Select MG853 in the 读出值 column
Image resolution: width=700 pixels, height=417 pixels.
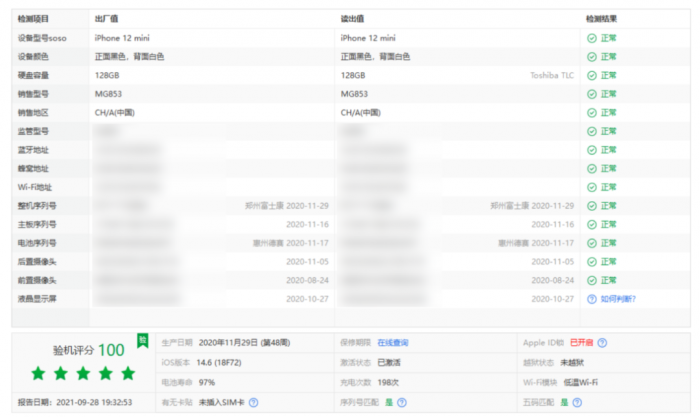(354, 94)
